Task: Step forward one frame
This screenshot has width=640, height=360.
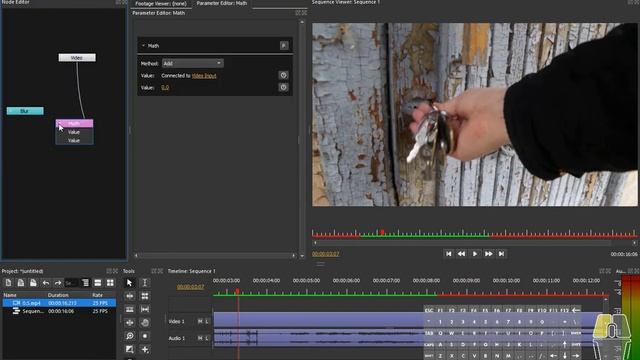Action: click(x=488, y=254)
